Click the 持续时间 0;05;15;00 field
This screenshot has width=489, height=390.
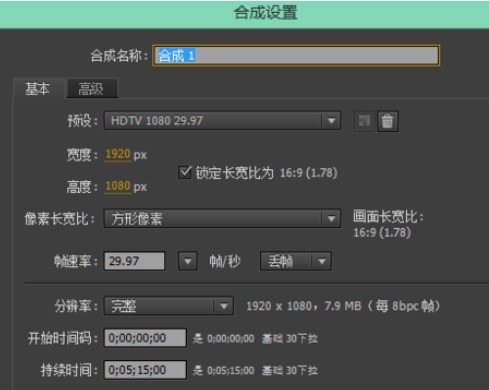145,370
